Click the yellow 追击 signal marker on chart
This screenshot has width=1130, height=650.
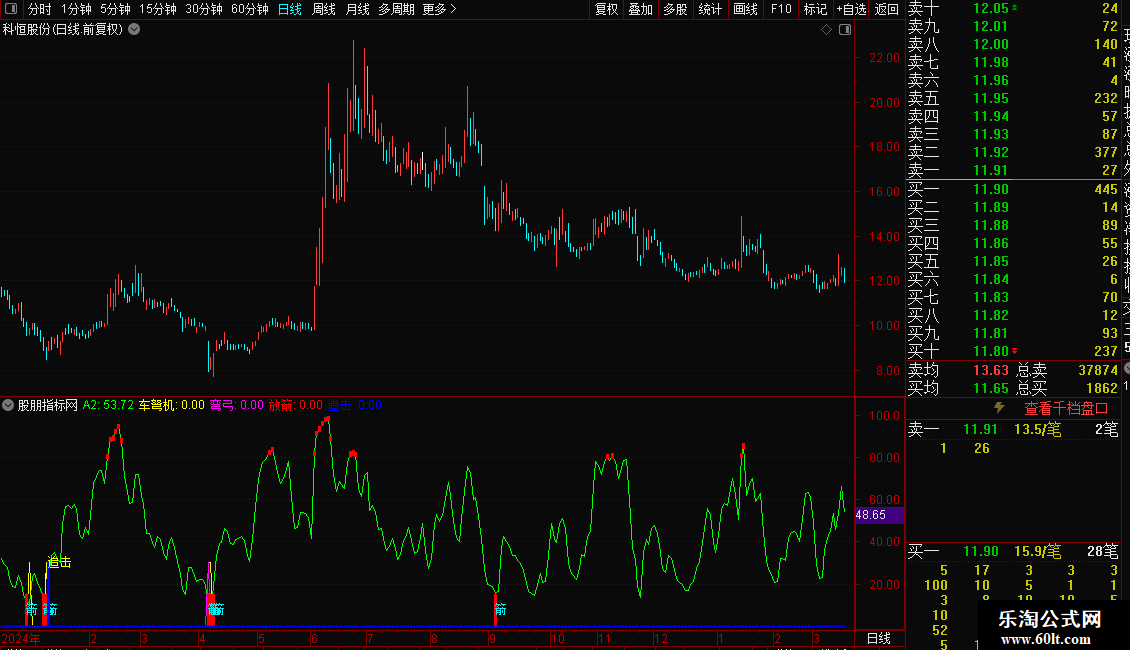pyautogui.click(x=59, y=562)
